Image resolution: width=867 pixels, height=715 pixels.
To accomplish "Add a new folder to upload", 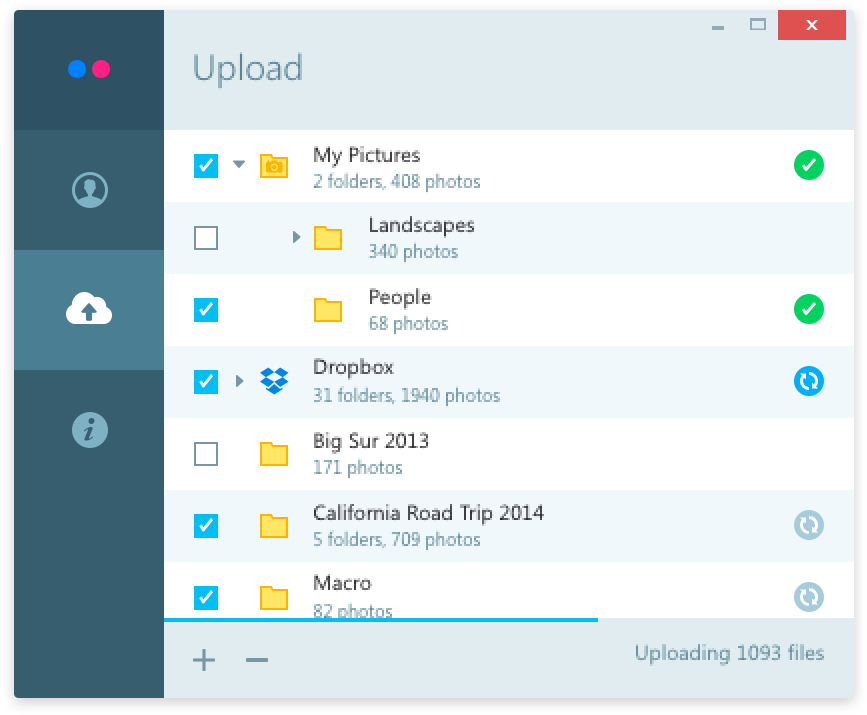I will click(x=204, y=659).
